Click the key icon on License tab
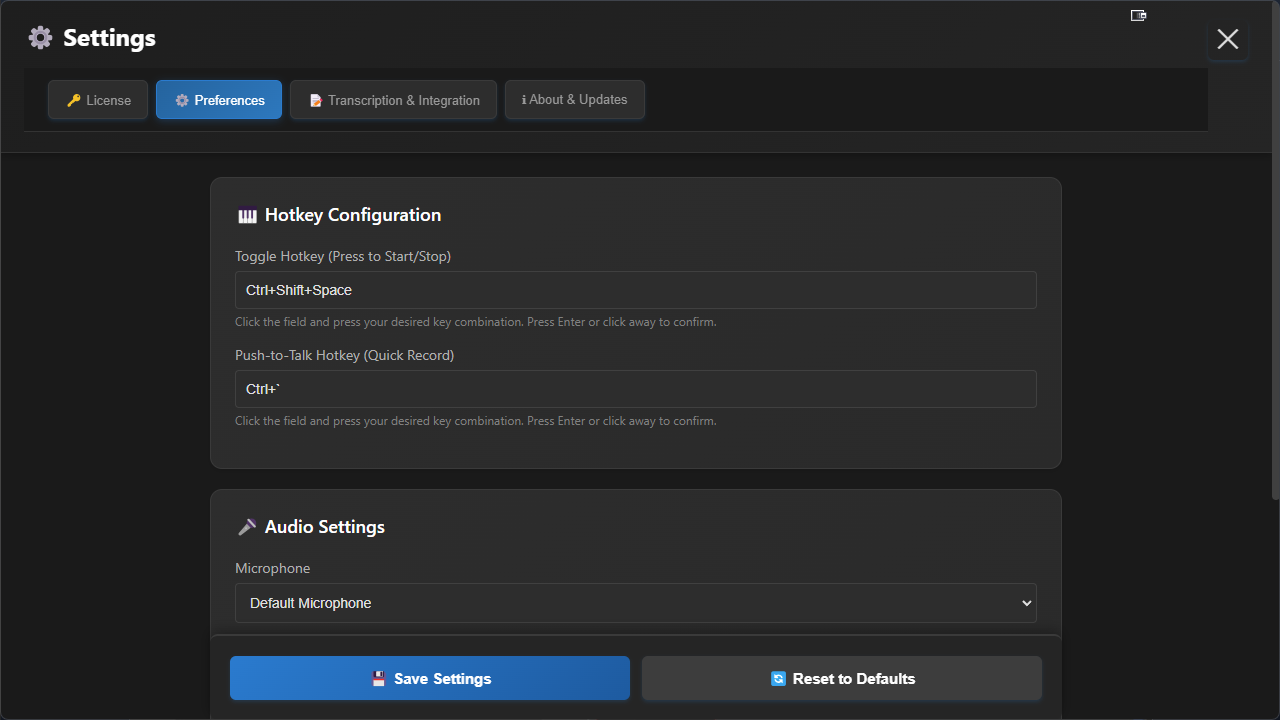The height and width of the screenshot is (720, 1280). point(73,101)
